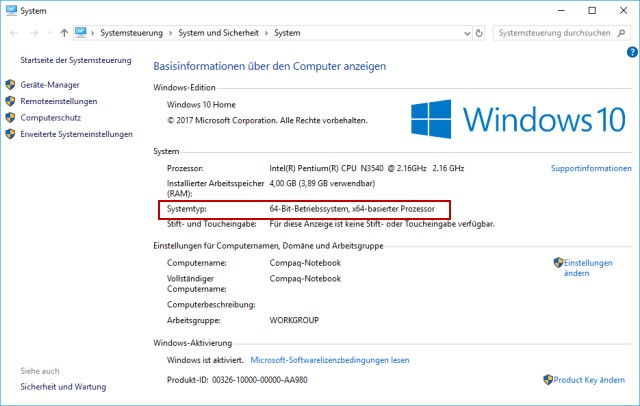
Task: Open Erweiterte Systemeinstellungen link
Action: (76, 134)
